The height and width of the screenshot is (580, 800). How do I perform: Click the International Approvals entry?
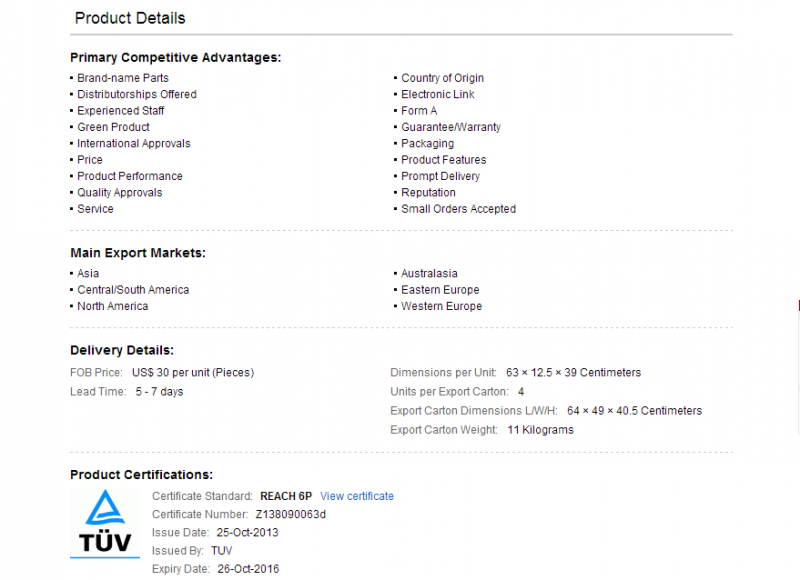click(134, 143)
